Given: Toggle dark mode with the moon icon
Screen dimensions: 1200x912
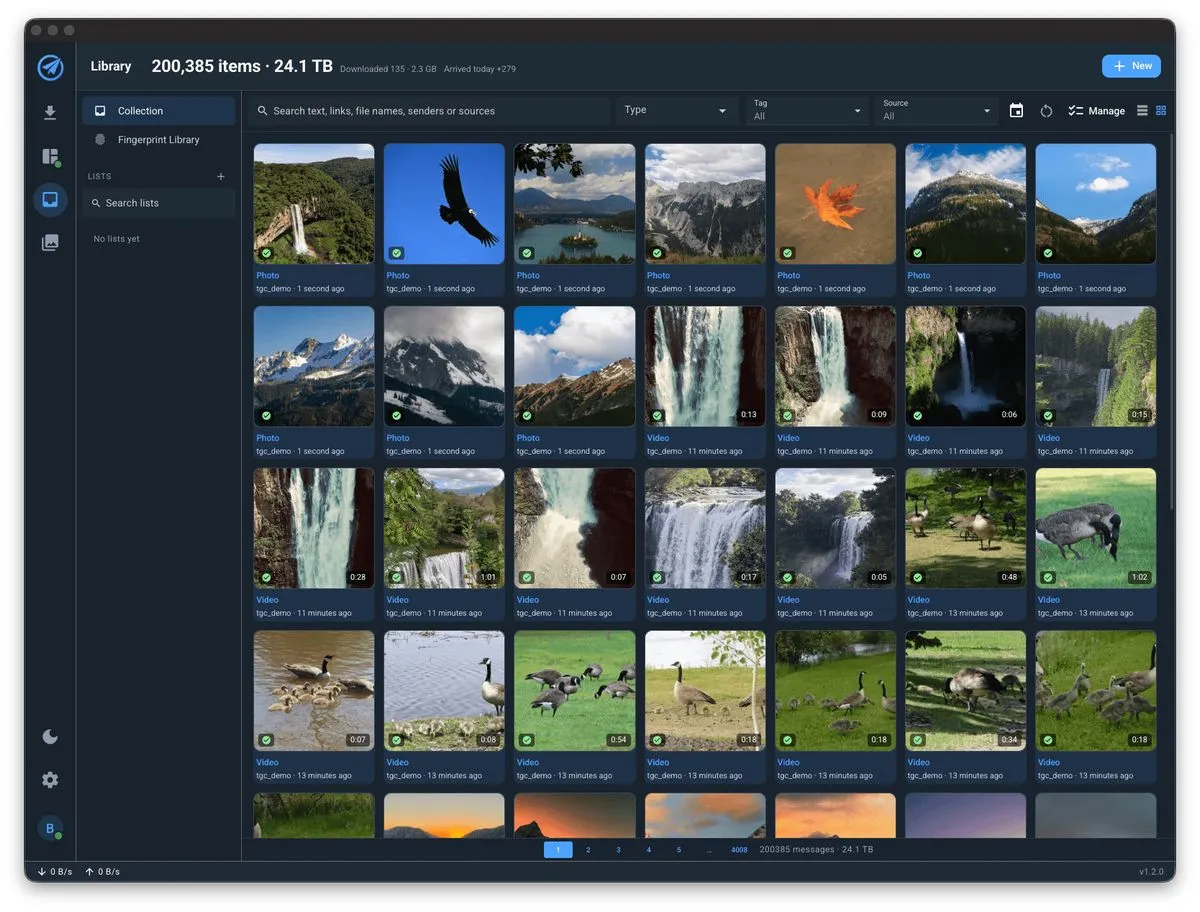Looking at the screenshot, I should click(50, 737).
